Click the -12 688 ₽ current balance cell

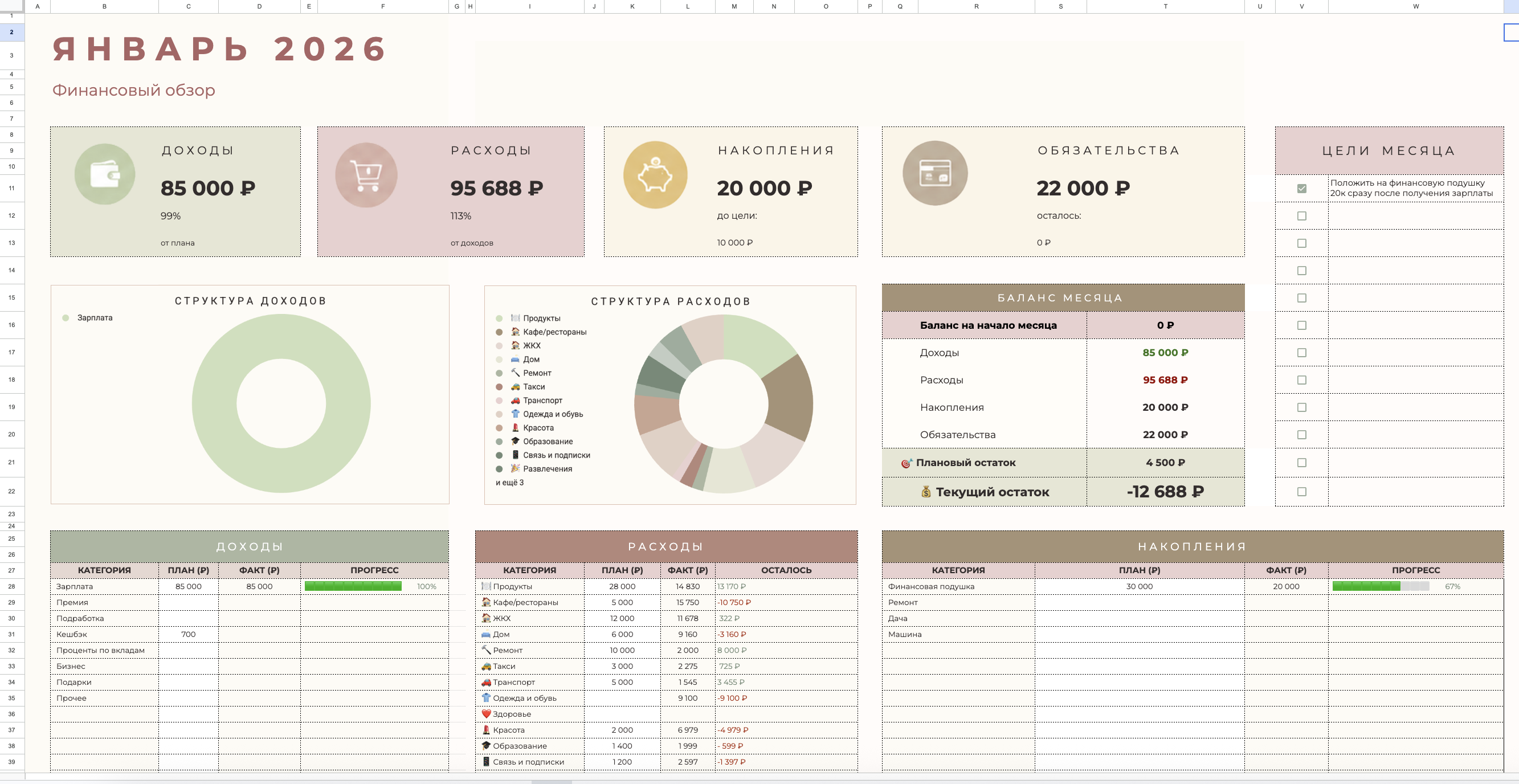tap(1166, 492)
